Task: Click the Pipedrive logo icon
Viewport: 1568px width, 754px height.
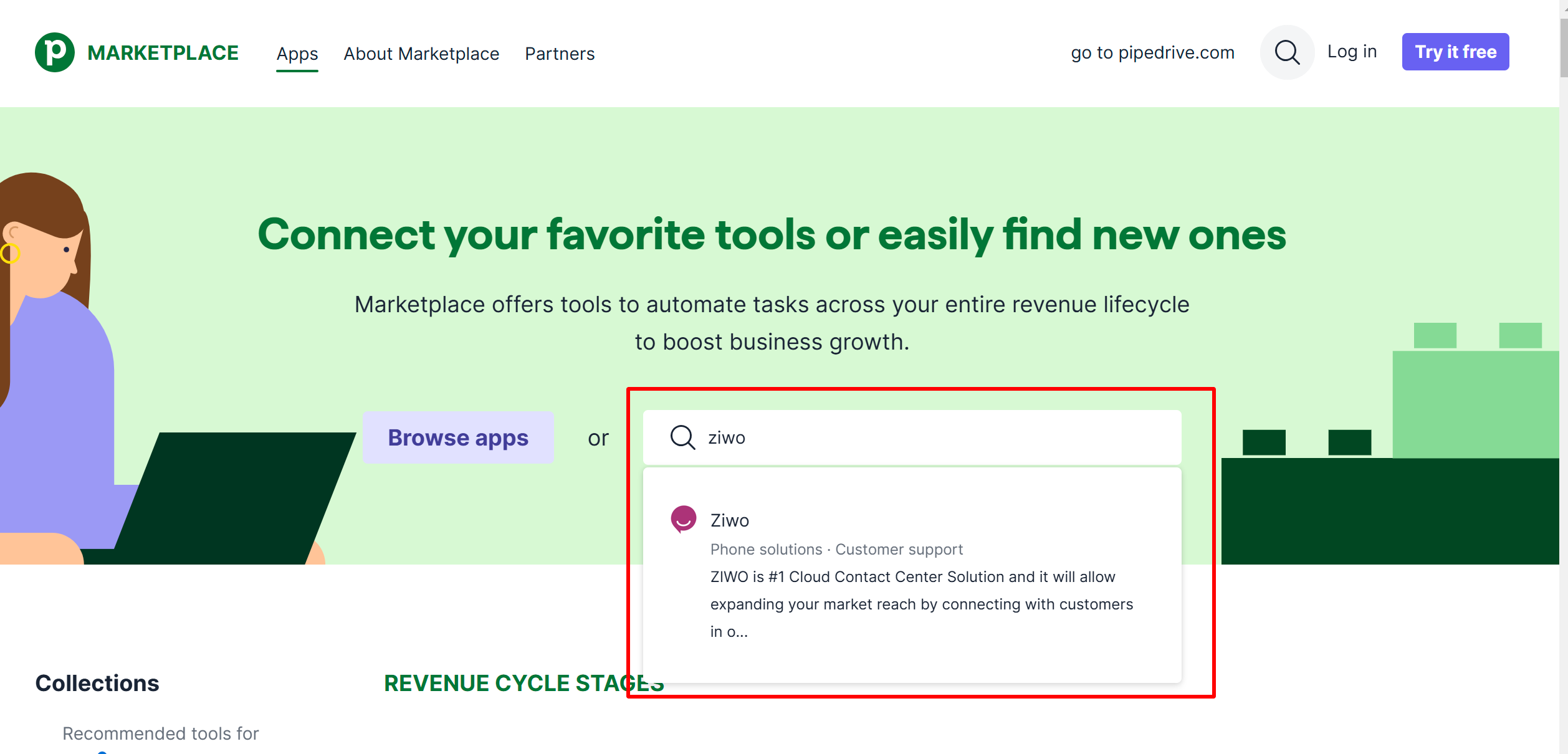Action: click(x=55, y=52)
